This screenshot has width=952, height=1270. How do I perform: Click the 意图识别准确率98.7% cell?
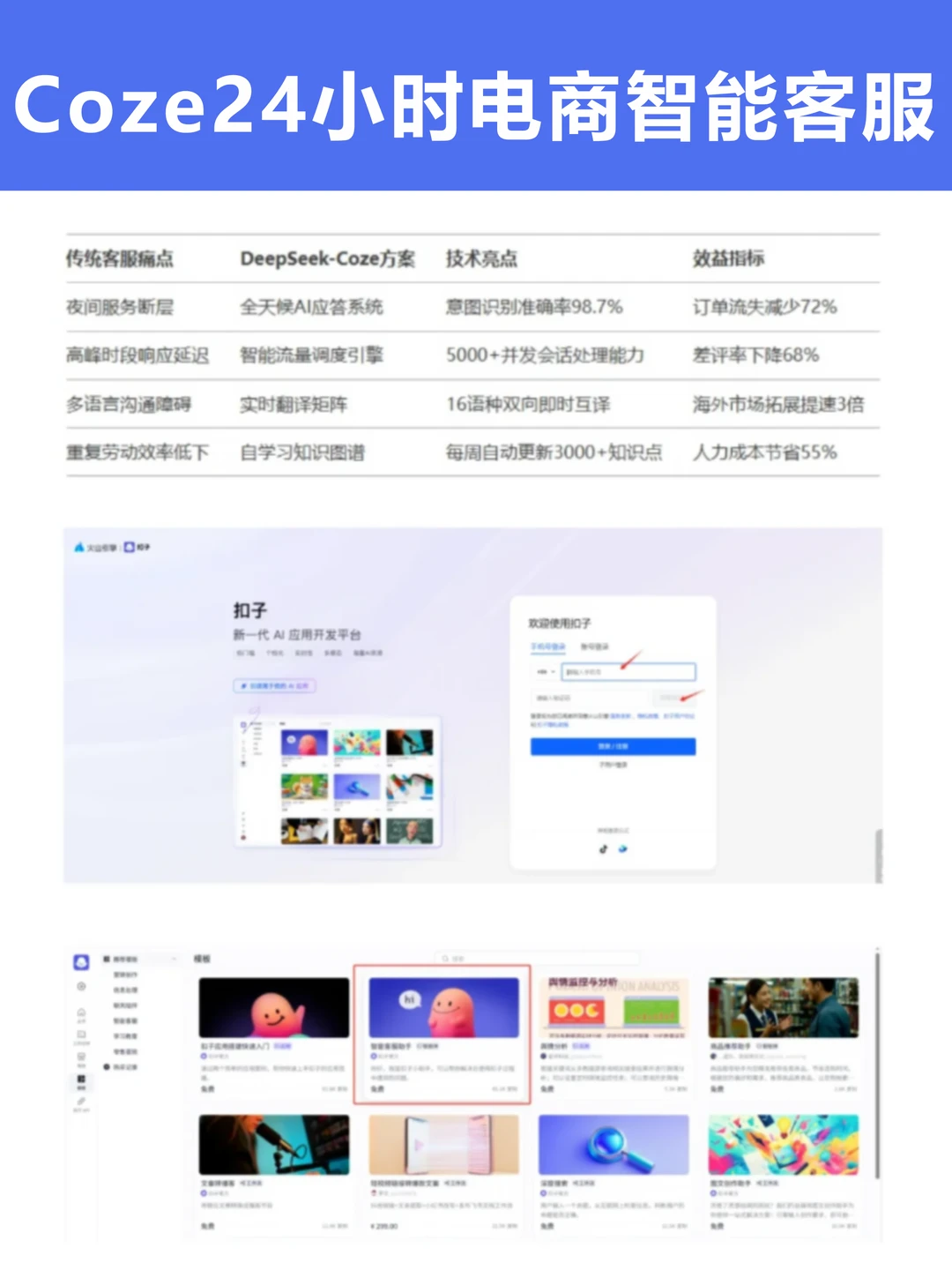pos(534,307)
